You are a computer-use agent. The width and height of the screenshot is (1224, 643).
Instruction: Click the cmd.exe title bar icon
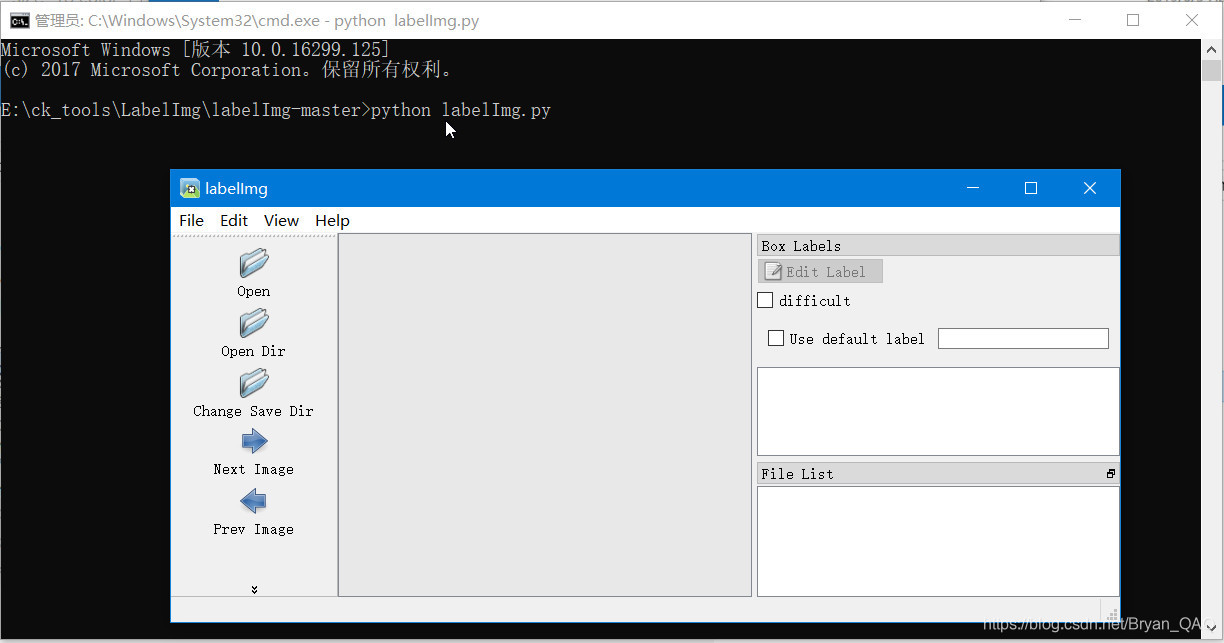pos(19,20)
